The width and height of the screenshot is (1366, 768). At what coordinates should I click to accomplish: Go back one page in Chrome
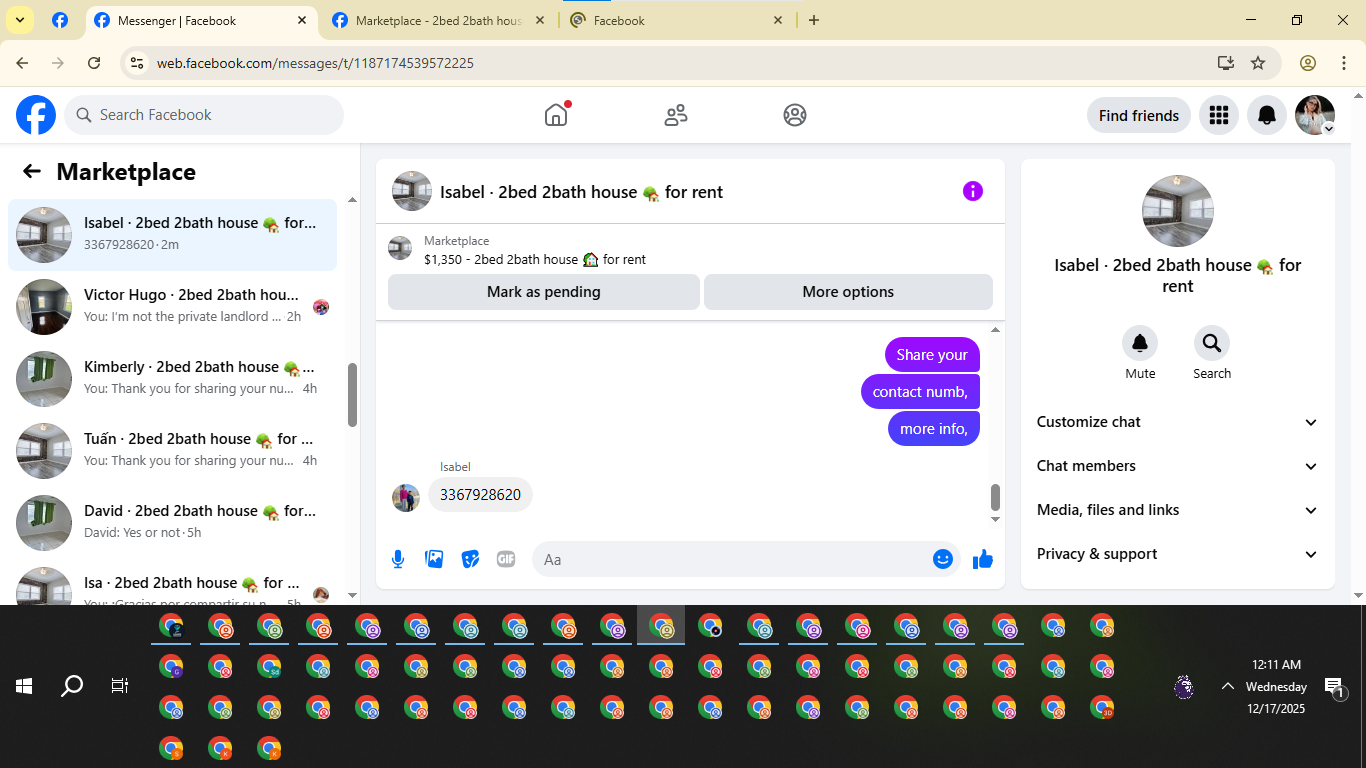22,63
